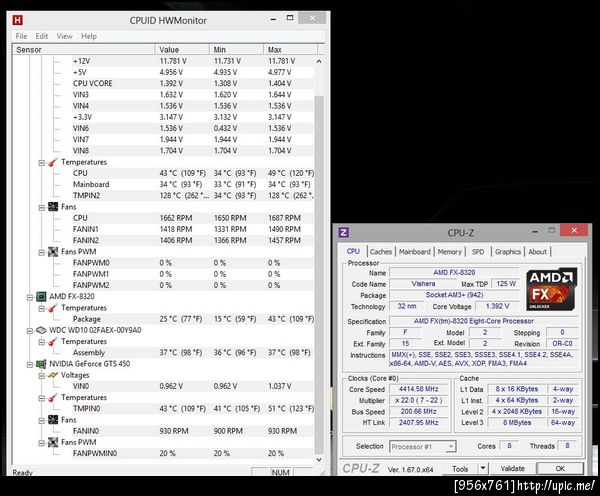This screenshot has width=600, height=496.
Task: Collapse the mainboard Fans node
Action: click(41, 207)
